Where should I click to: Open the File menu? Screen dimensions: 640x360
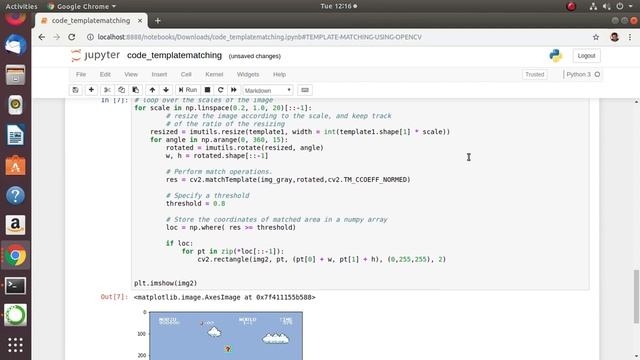click(x=81, y=74)
